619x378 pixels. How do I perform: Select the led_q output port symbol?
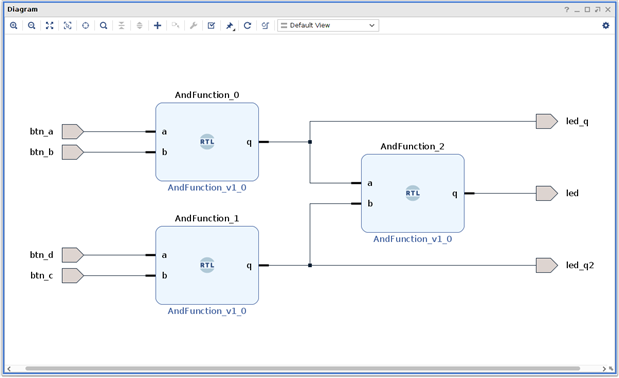tap(547, 122)
